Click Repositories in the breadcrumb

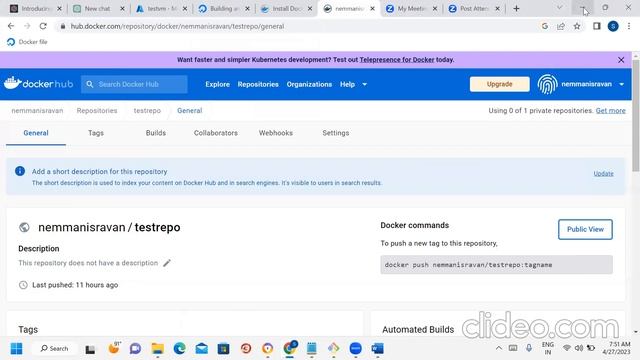97,111
